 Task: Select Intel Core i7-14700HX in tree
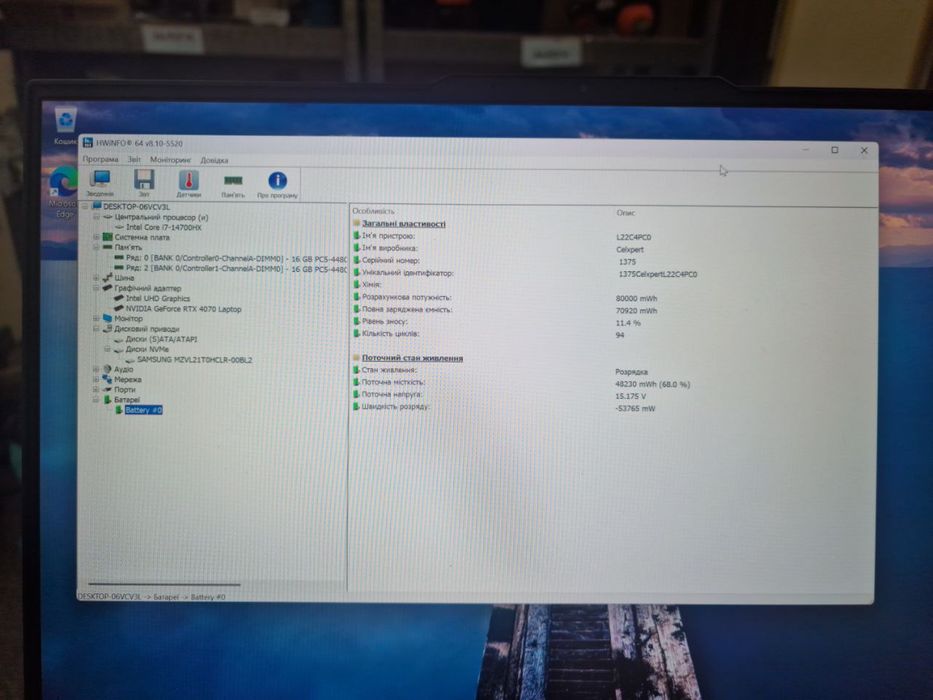coord(164,227)
